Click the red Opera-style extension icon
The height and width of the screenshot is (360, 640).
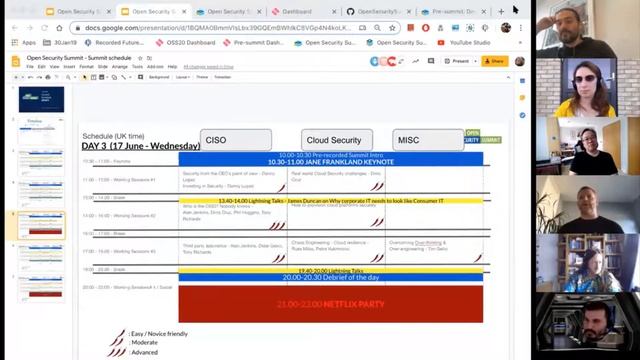coord(426,28)
